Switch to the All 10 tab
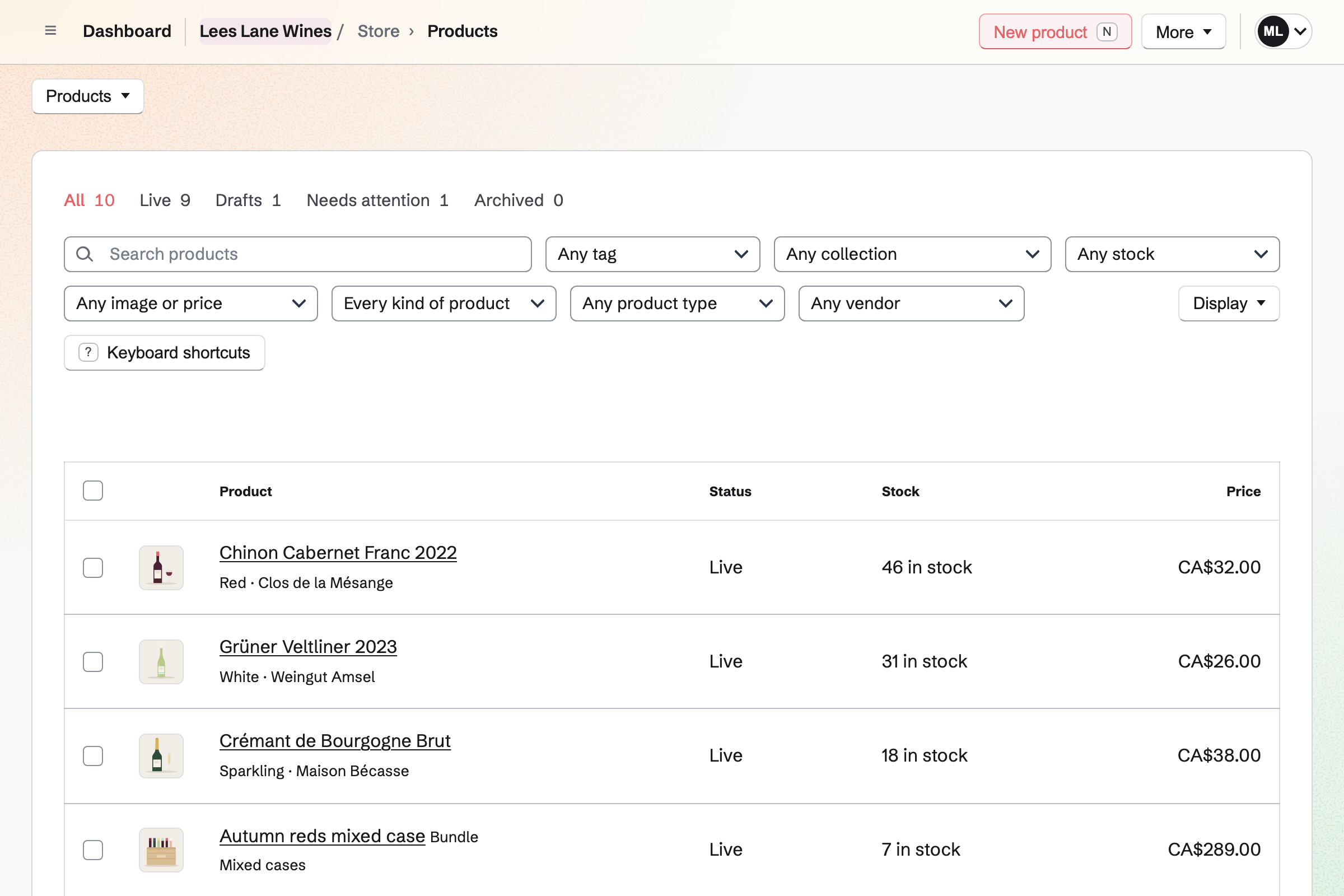This screenshot has height=896, width=1344. [89, 200]
